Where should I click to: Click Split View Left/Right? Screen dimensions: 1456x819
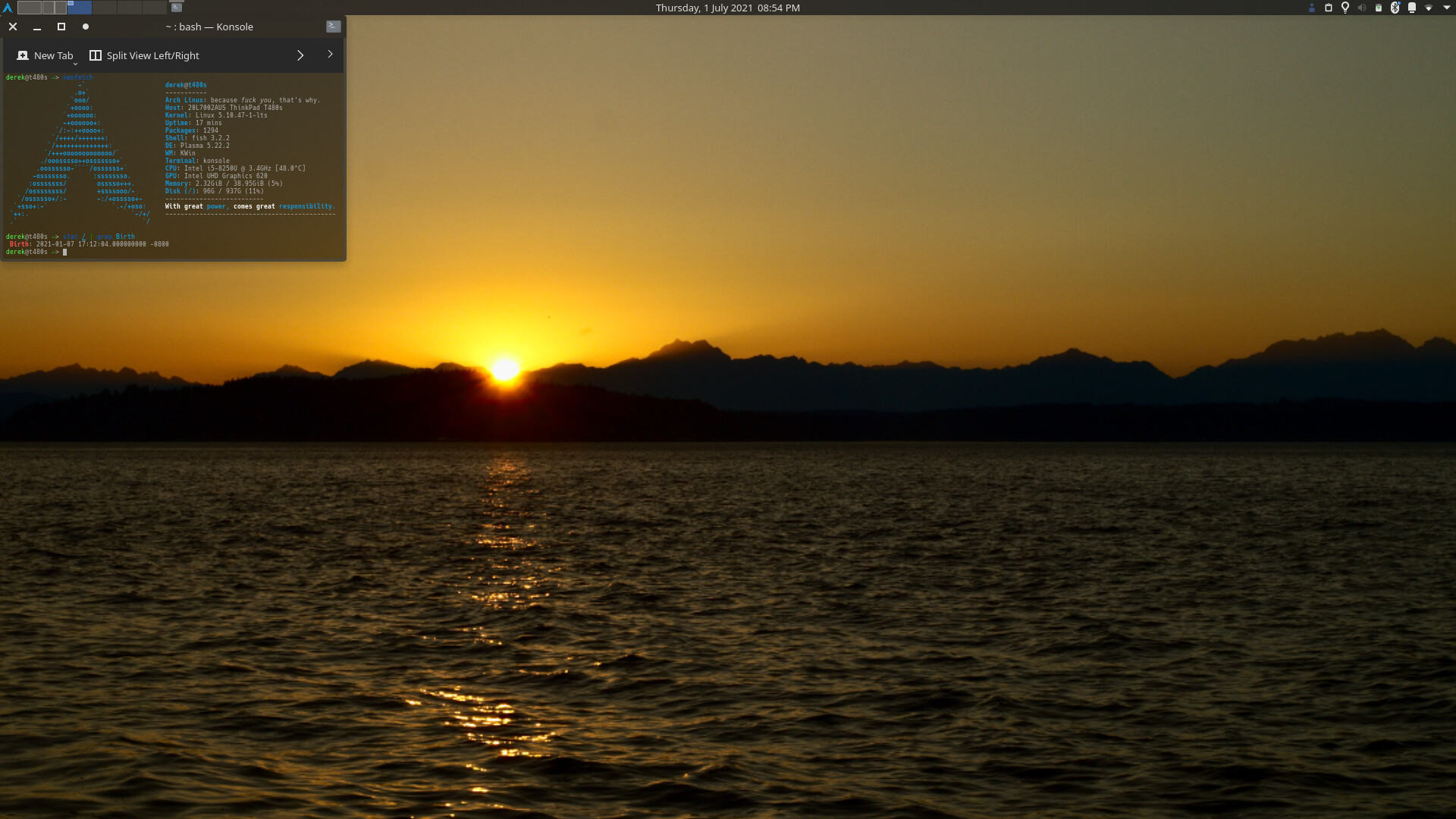click(144, 55)
